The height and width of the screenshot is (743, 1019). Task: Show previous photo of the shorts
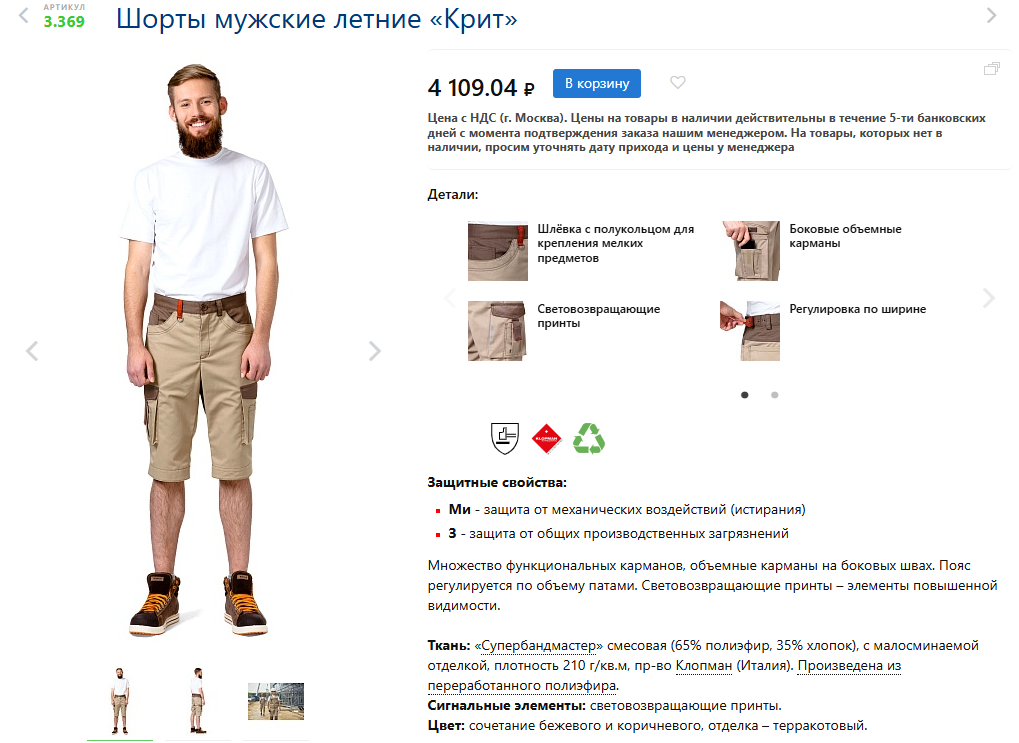[x=32, y=351]
